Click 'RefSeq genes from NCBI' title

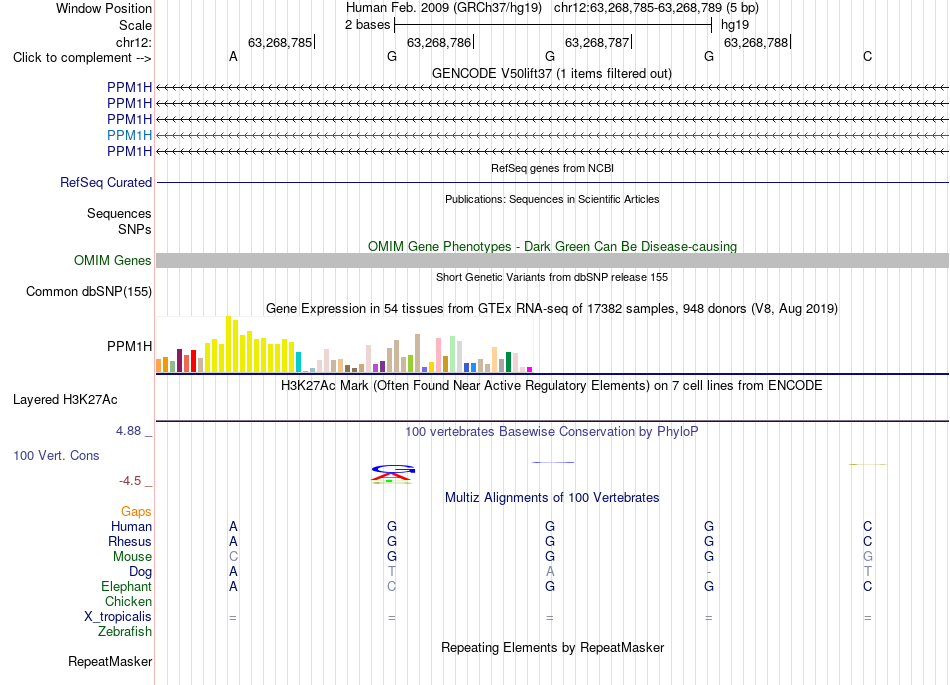click(x=552, y=168)
